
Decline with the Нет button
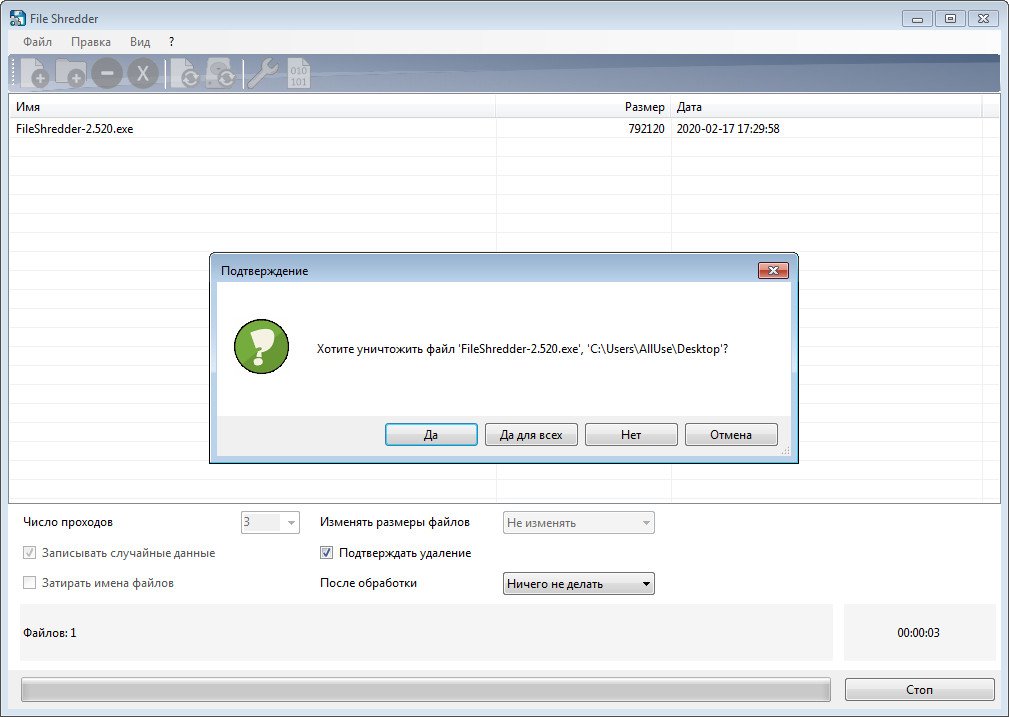pyautogui.click(x=631, y=434)
